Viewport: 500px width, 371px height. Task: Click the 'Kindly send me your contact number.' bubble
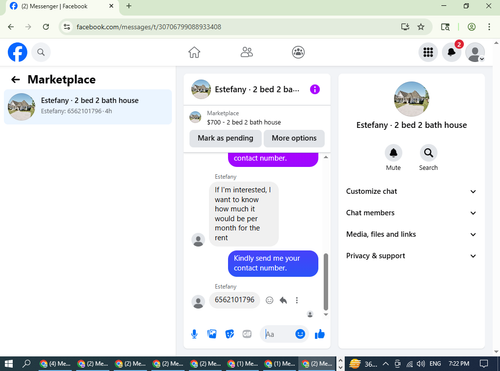click(x=273, y=263)
